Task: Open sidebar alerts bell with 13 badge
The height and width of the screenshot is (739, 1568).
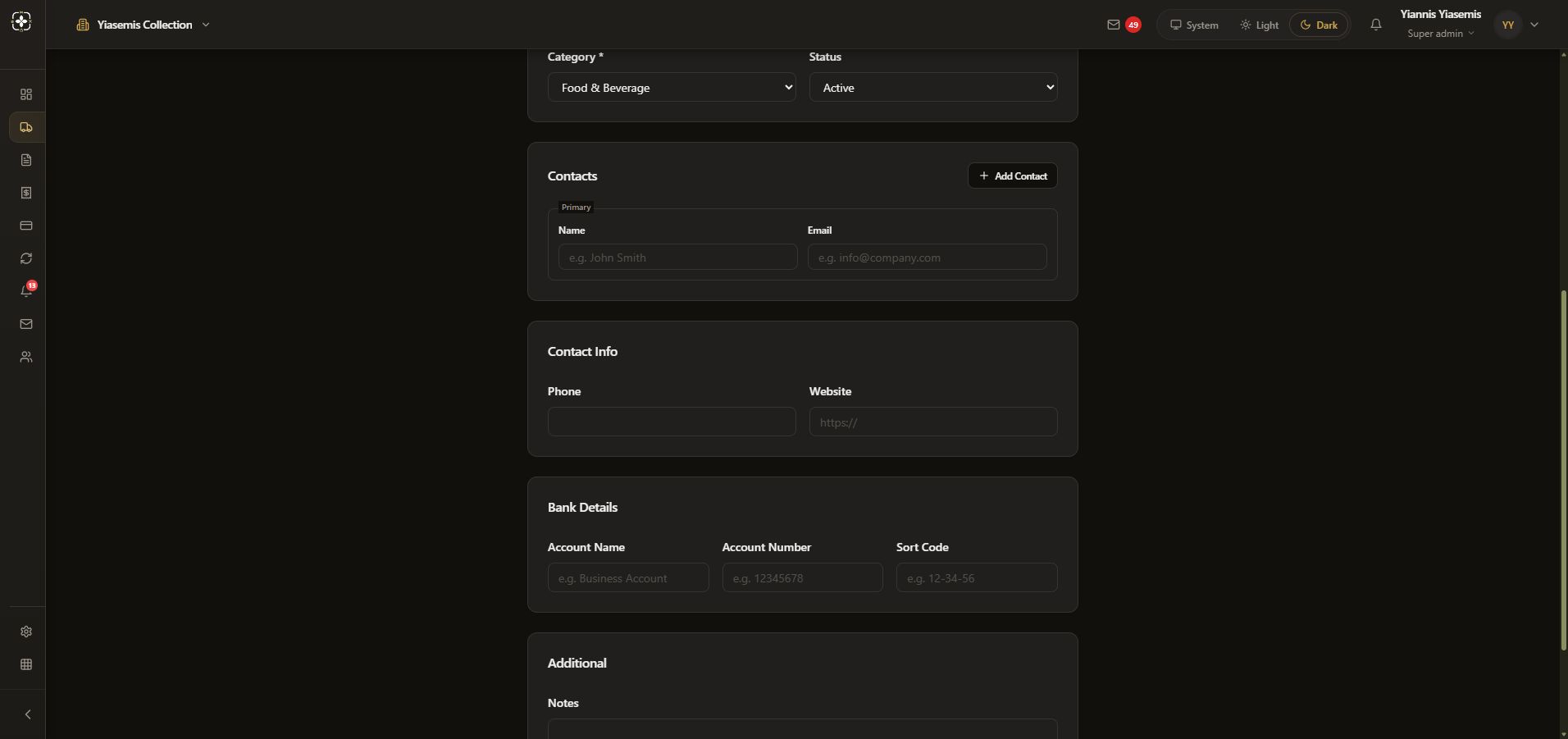Action: tap(26, 291)
